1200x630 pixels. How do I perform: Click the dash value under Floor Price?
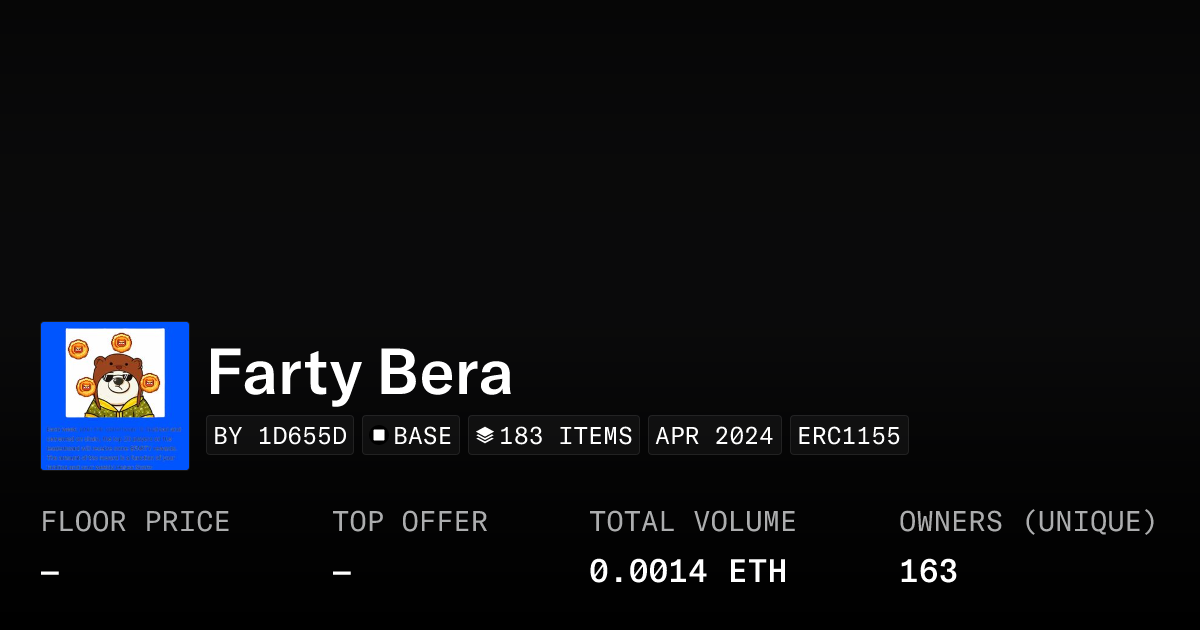coord(50,573)
